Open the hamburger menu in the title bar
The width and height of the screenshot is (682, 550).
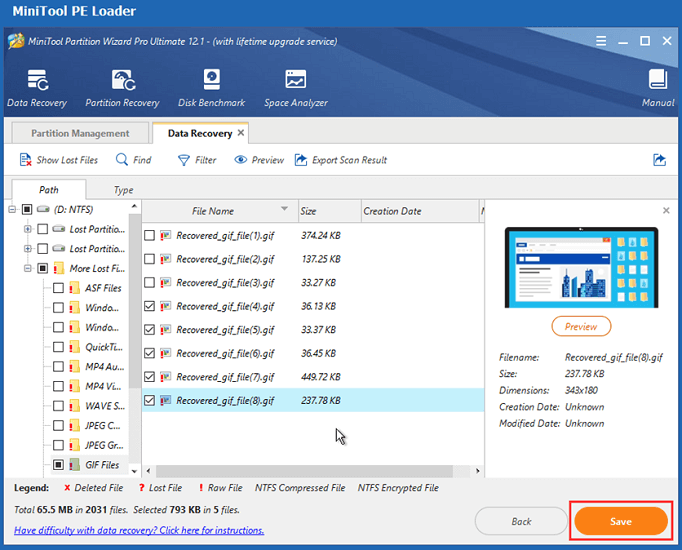pos(601,41)
